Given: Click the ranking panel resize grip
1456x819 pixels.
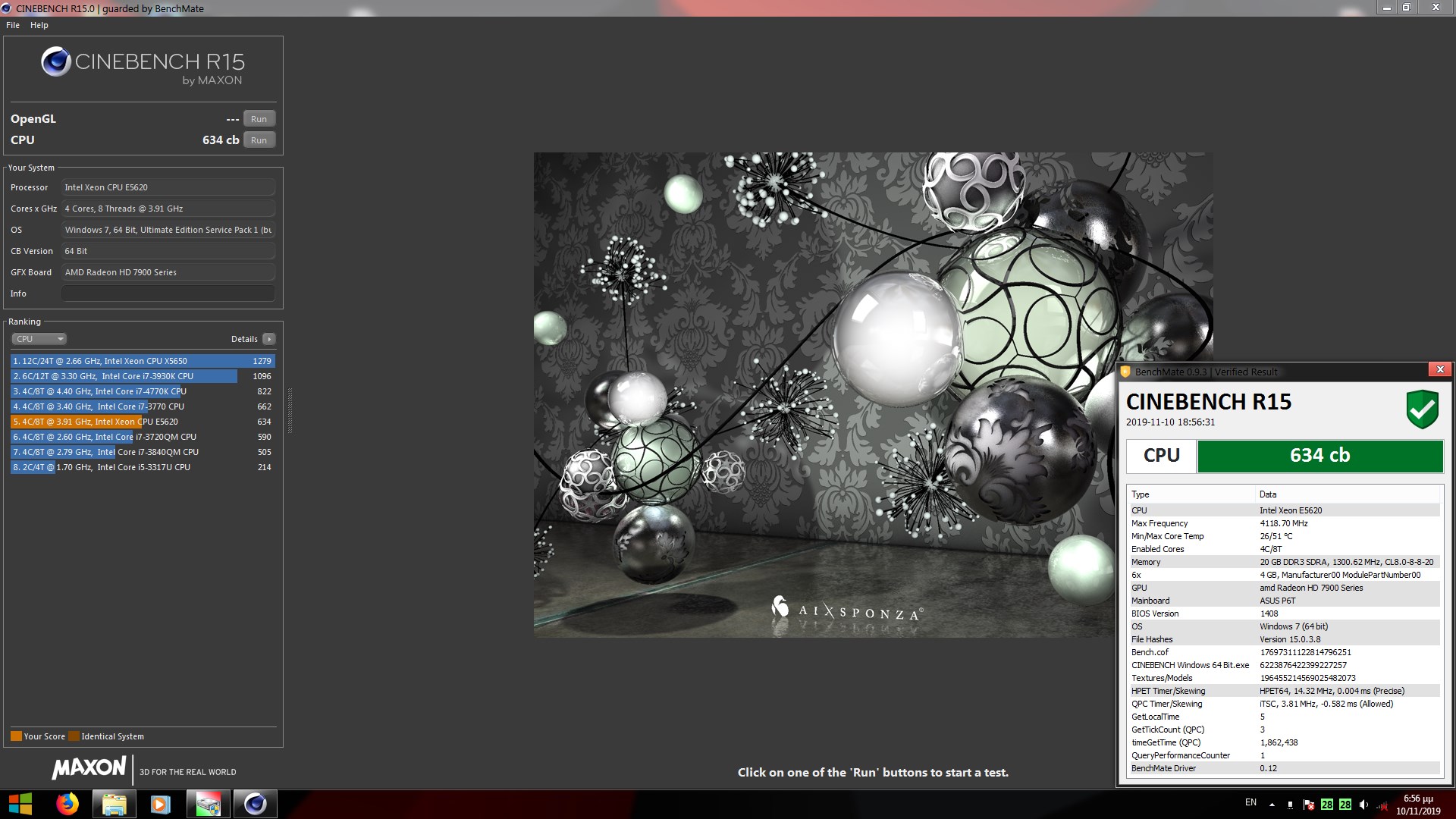Looking at the screenshot, I should pyautogui.click(x=290, y=410).
